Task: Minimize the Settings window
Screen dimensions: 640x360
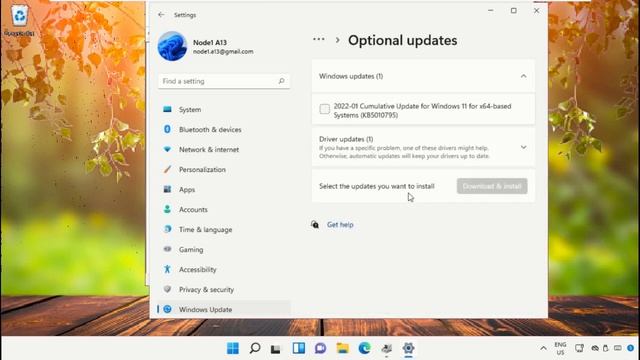Action: tap(491, 11)
